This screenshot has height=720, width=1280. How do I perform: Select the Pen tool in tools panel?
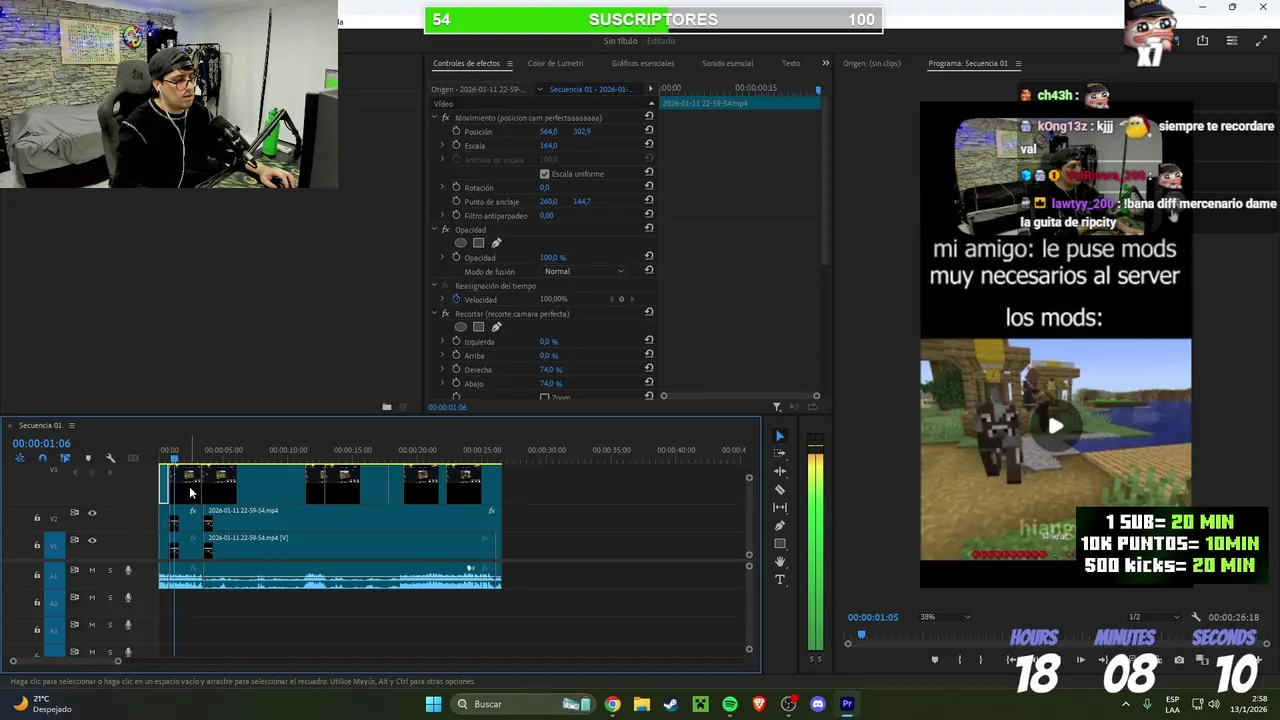pyautogui.click(x=780, y=526)
